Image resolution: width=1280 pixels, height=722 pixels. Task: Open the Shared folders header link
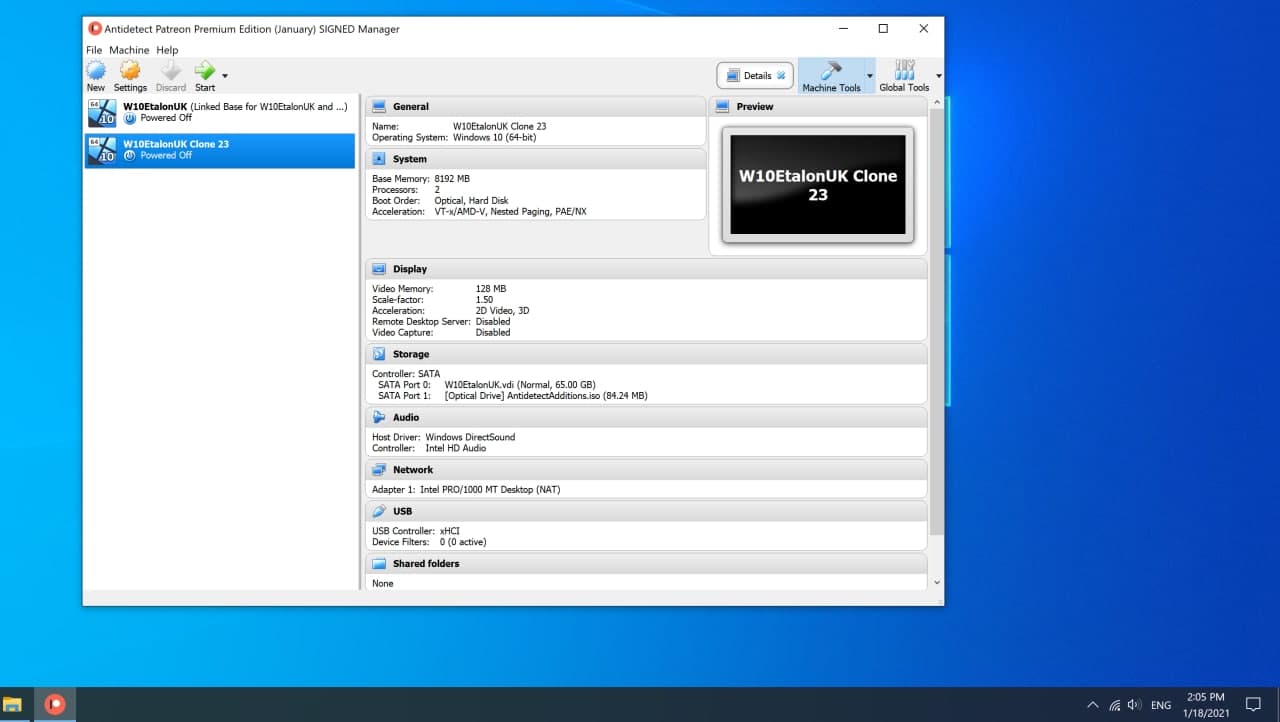click(x=426, y=564)
